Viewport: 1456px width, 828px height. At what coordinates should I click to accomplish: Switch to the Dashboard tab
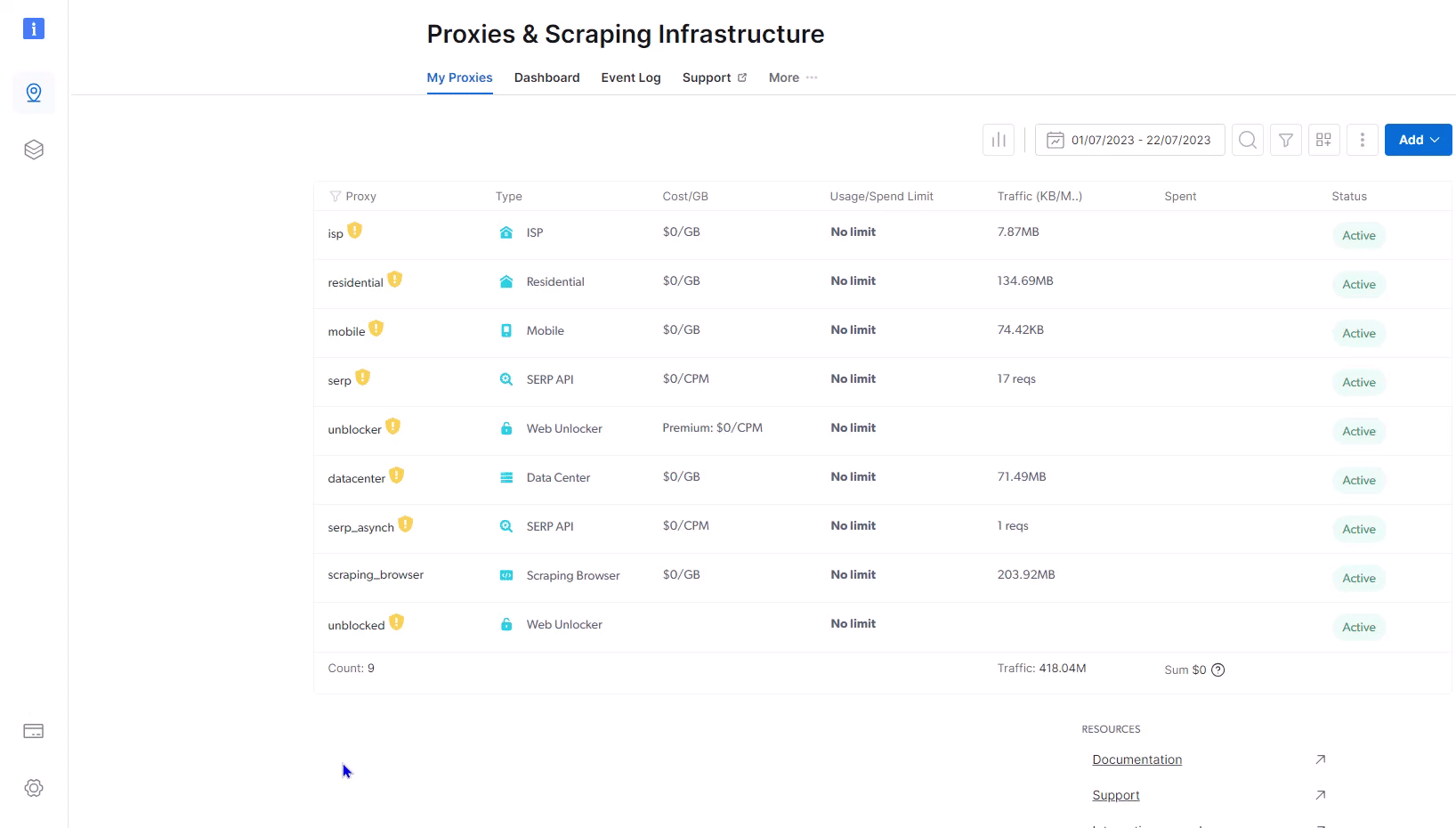click(x=546, y=77)
